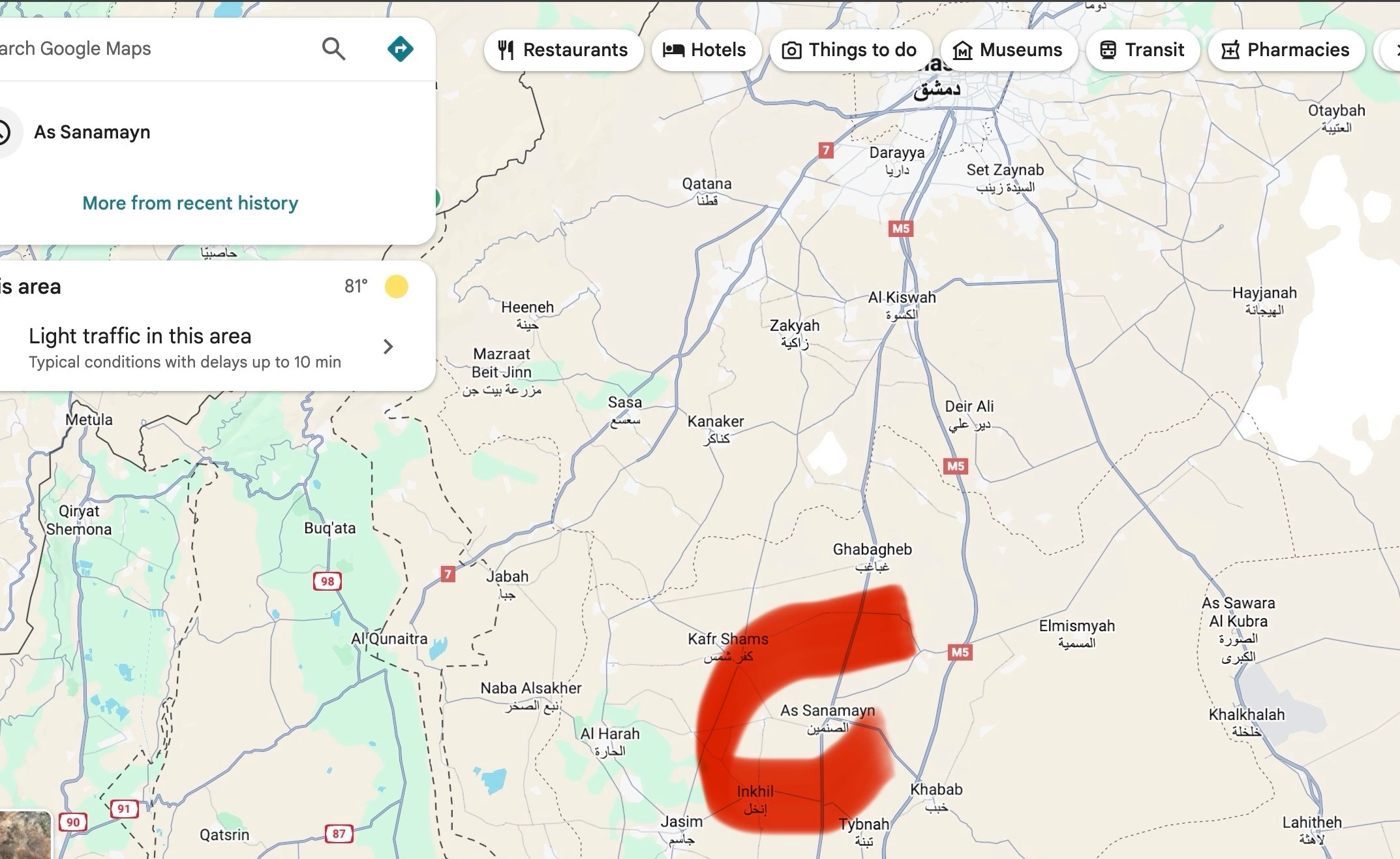Click the route 7 shield near Jabah
The image size is (1400, 859).
(x=448, y=574)
